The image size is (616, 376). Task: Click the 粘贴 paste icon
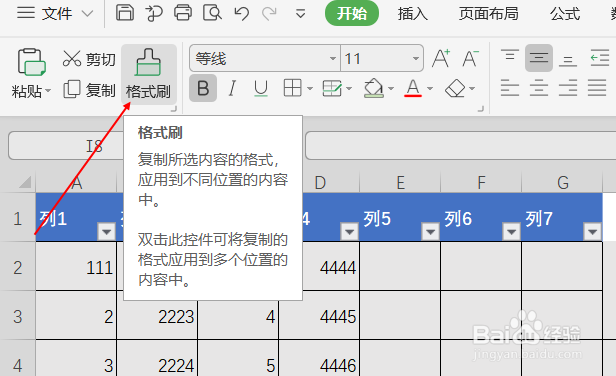click(31, 62)
